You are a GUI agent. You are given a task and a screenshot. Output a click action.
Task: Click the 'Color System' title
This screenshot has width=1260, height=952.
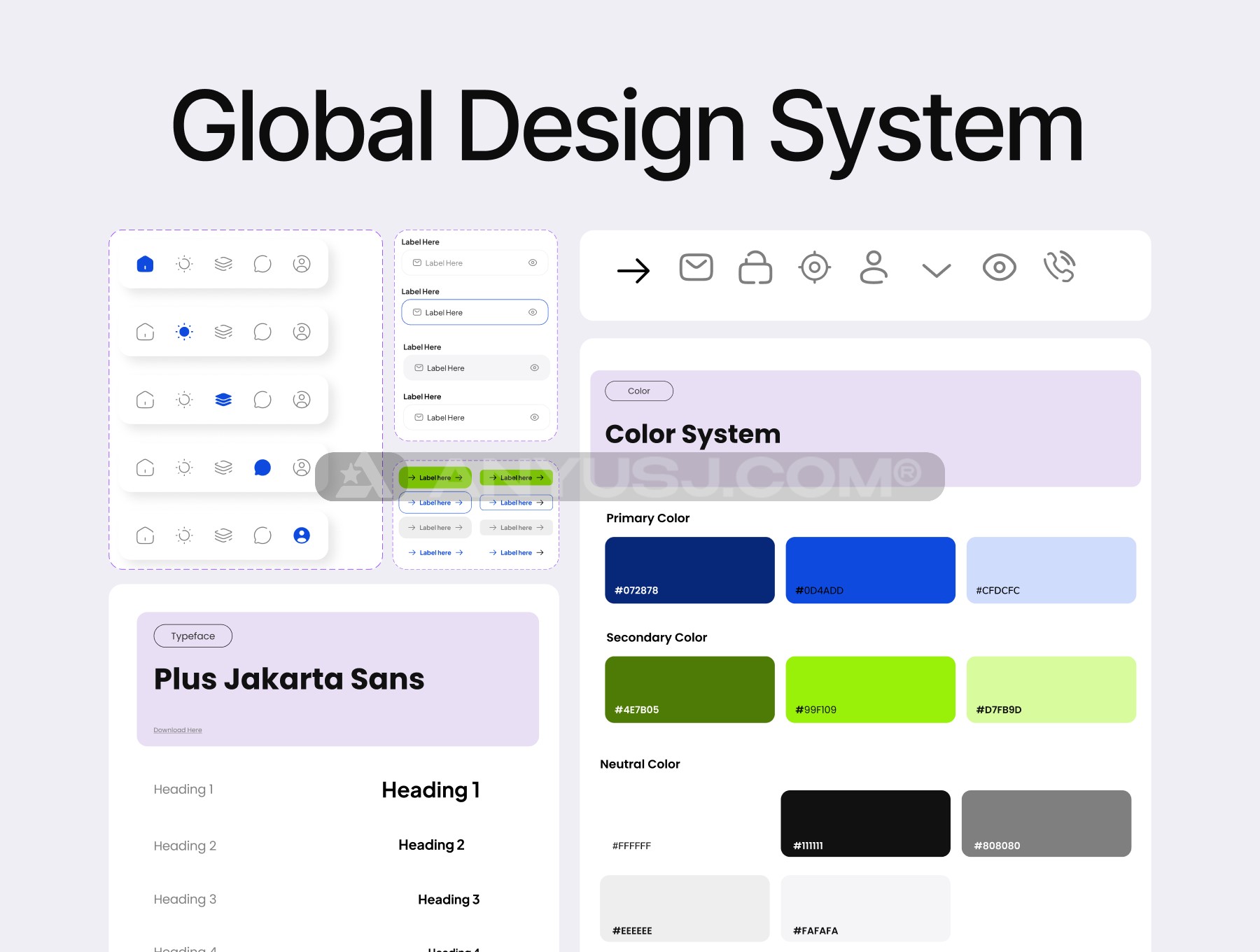692,434
